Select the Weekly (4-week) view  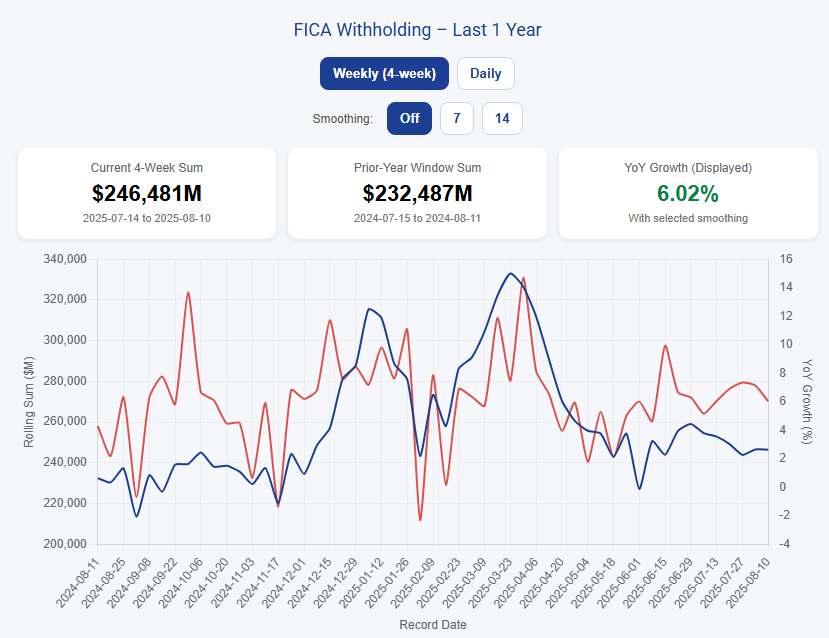(384, 73)
